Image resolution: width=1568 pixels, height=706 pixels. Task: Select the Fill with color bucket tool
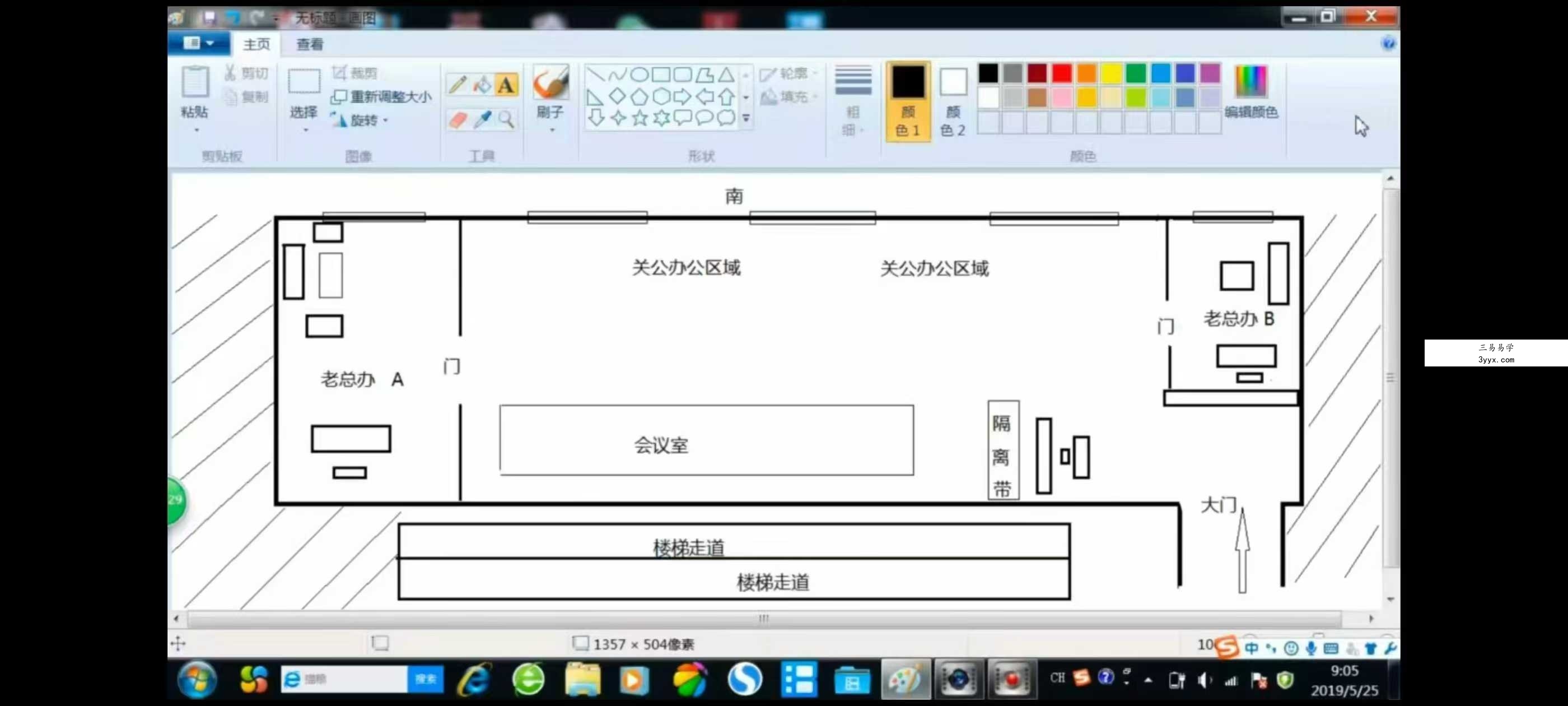482,84
